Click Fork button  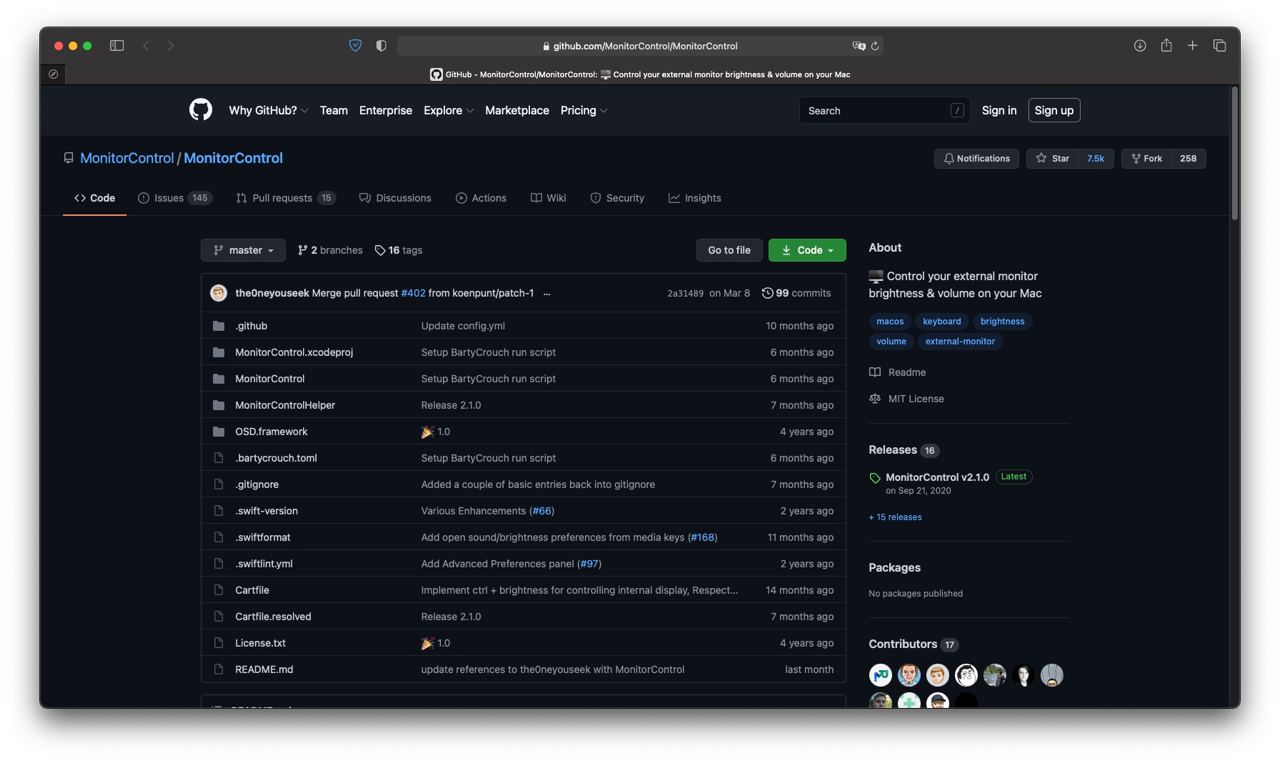point(1146,158)
